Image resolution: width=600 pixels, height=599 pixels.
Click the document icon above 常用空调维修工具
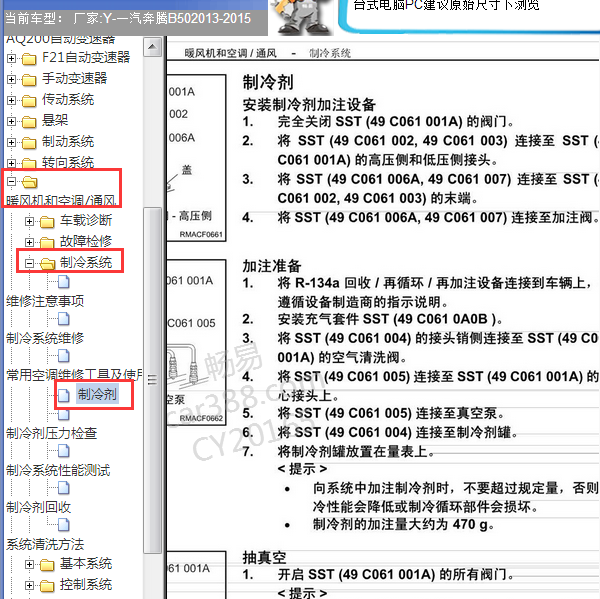pos(64,356)
